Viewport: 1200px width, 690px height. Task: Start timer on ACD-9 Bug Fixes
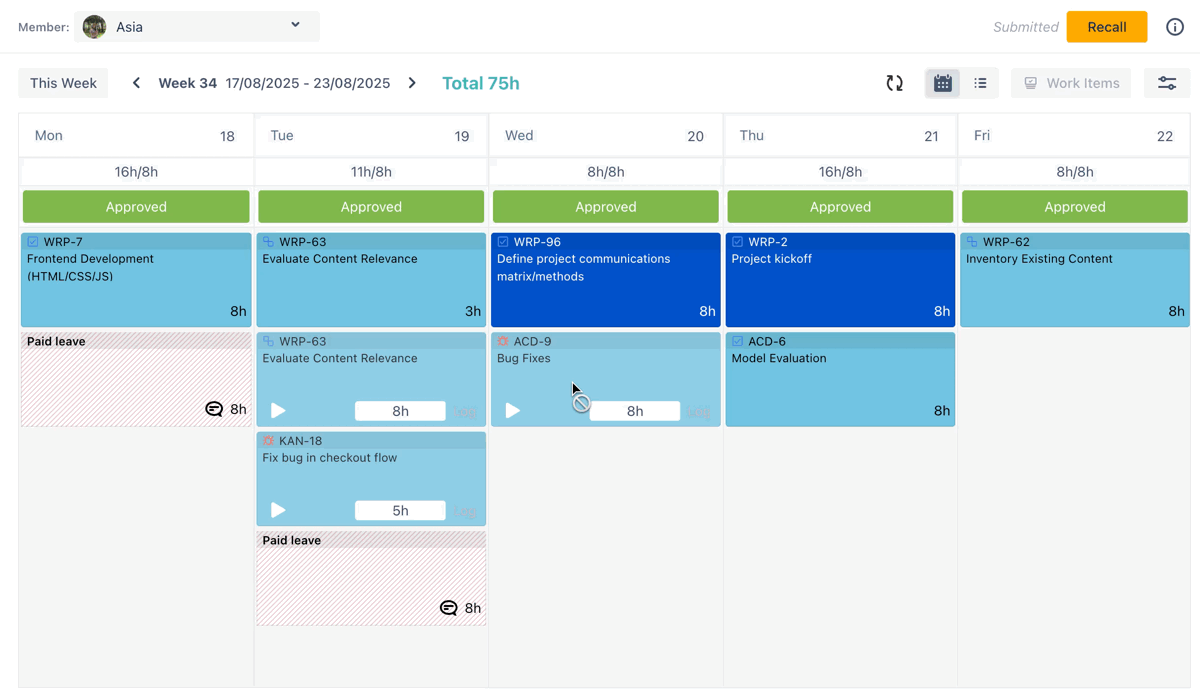point(513,410)
